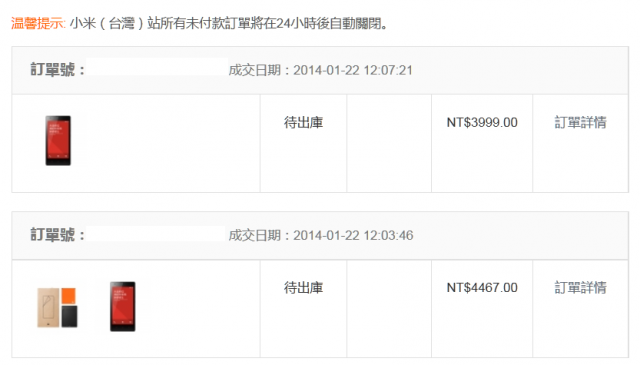Image resolution: width=640 pixels, height=365 pixels.
Task: Click the NT$3999.00 price
Action: pyautogui.click(x=482, y=122)
